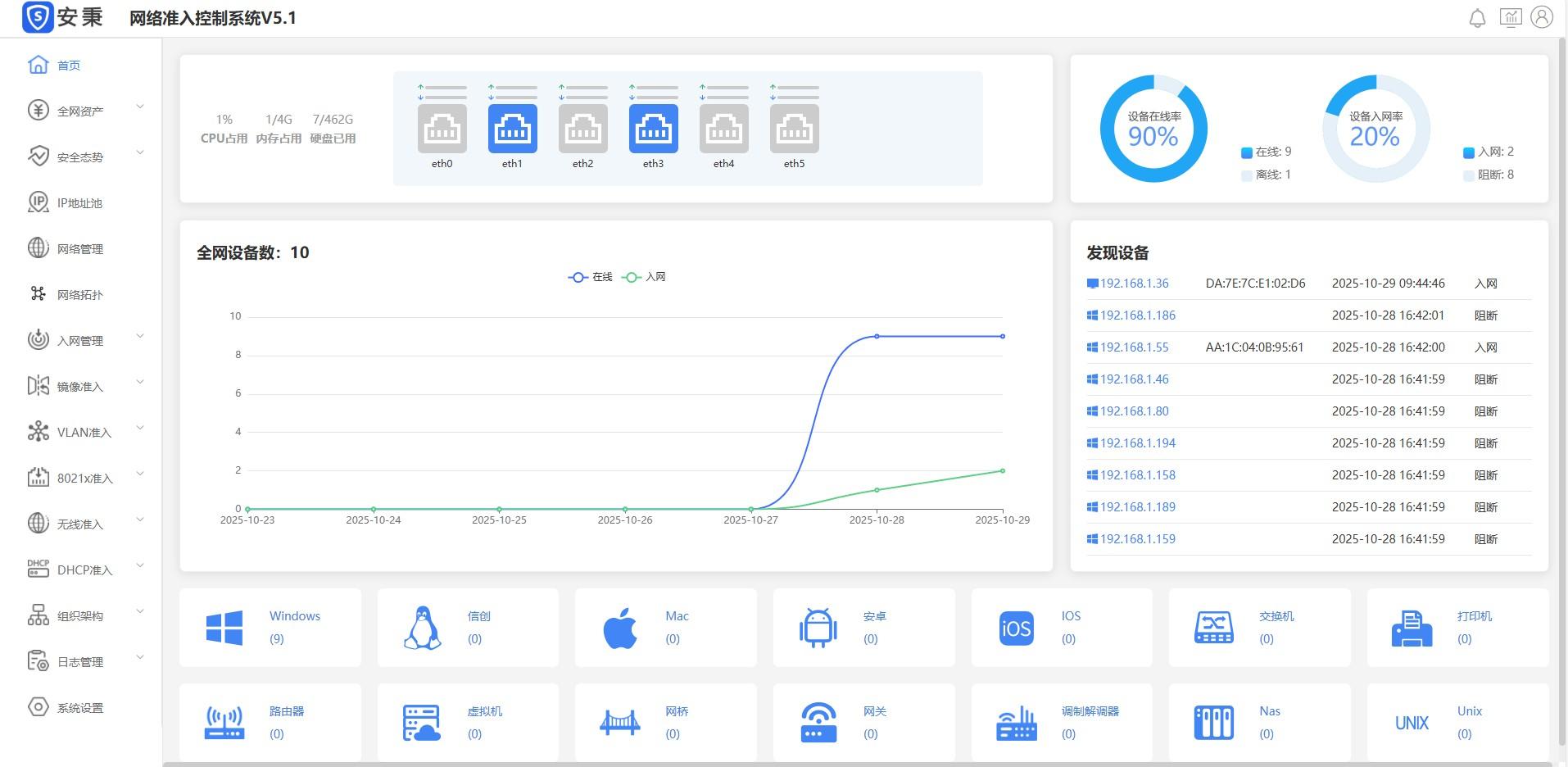
Task: Click the Nas storage icon
Action: coord(1214,723)
